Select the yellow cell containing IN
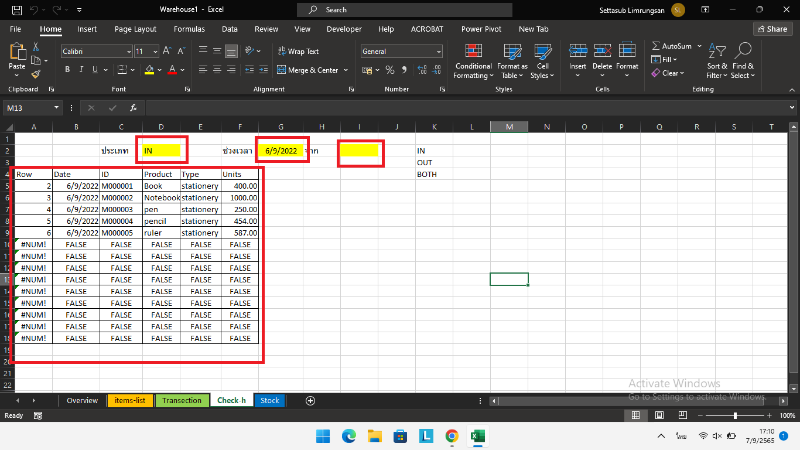Image resolution: width=800 pixels, height=450 pixels. pos(160,150)
